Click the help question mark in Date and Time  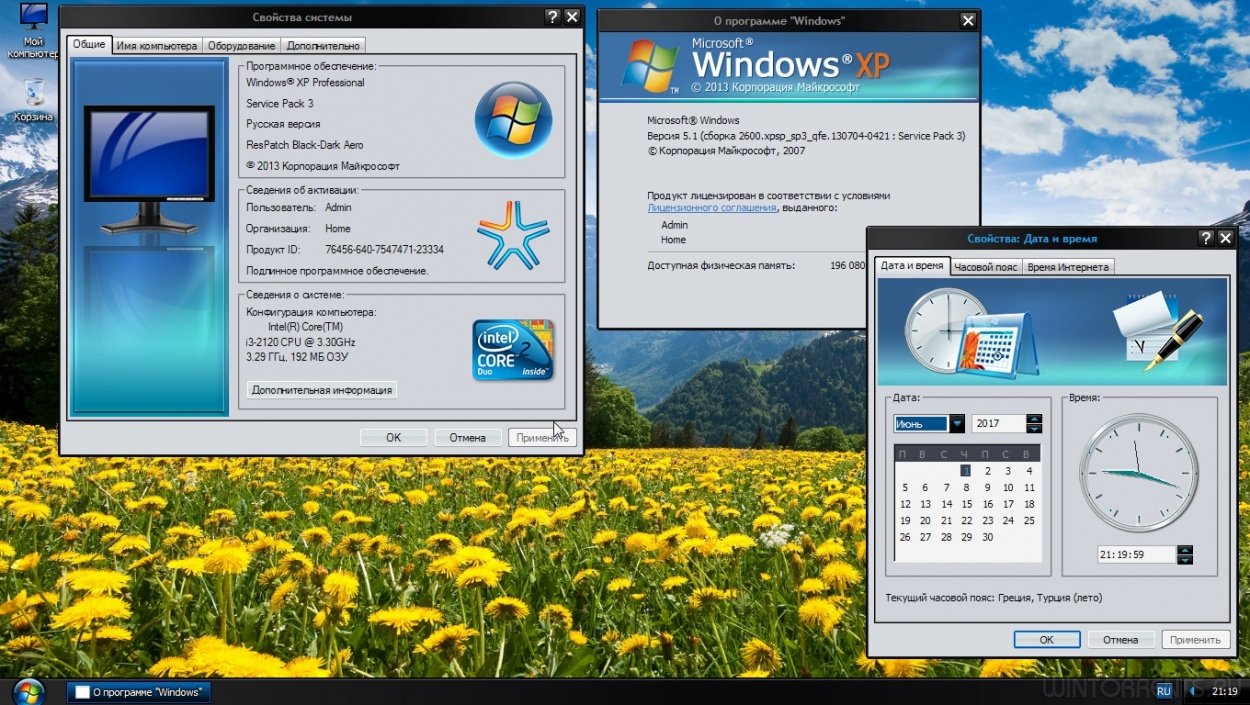click(1206, 238)
